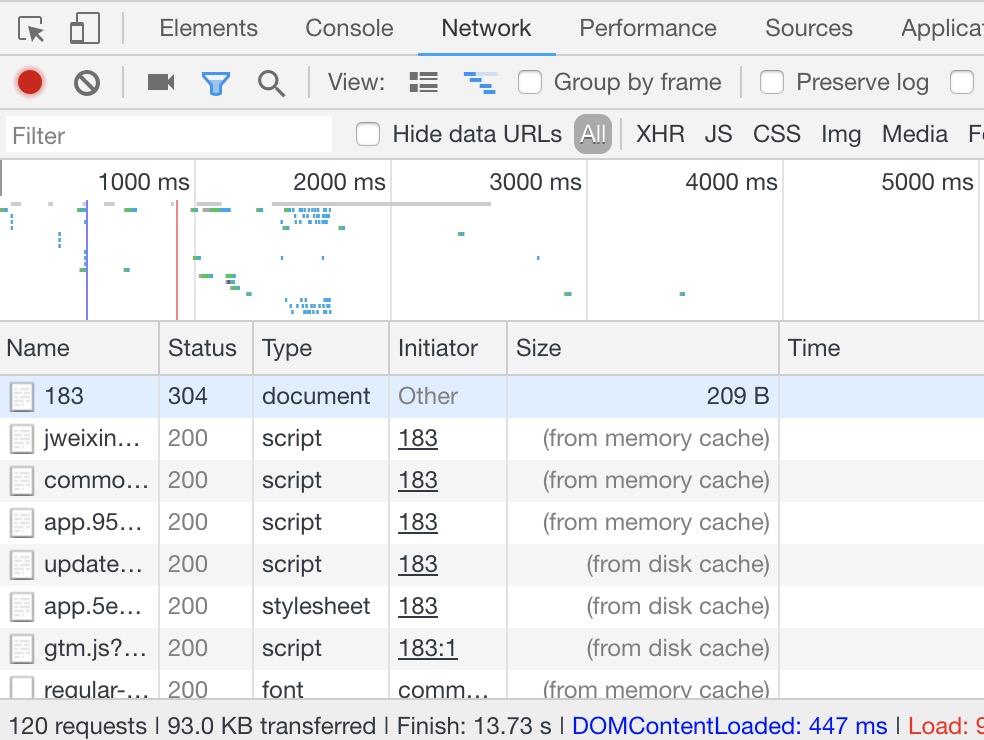Toggle the blue filter funnel icon
The height and width of the screenshot is (740, 984).
[216, 82]
